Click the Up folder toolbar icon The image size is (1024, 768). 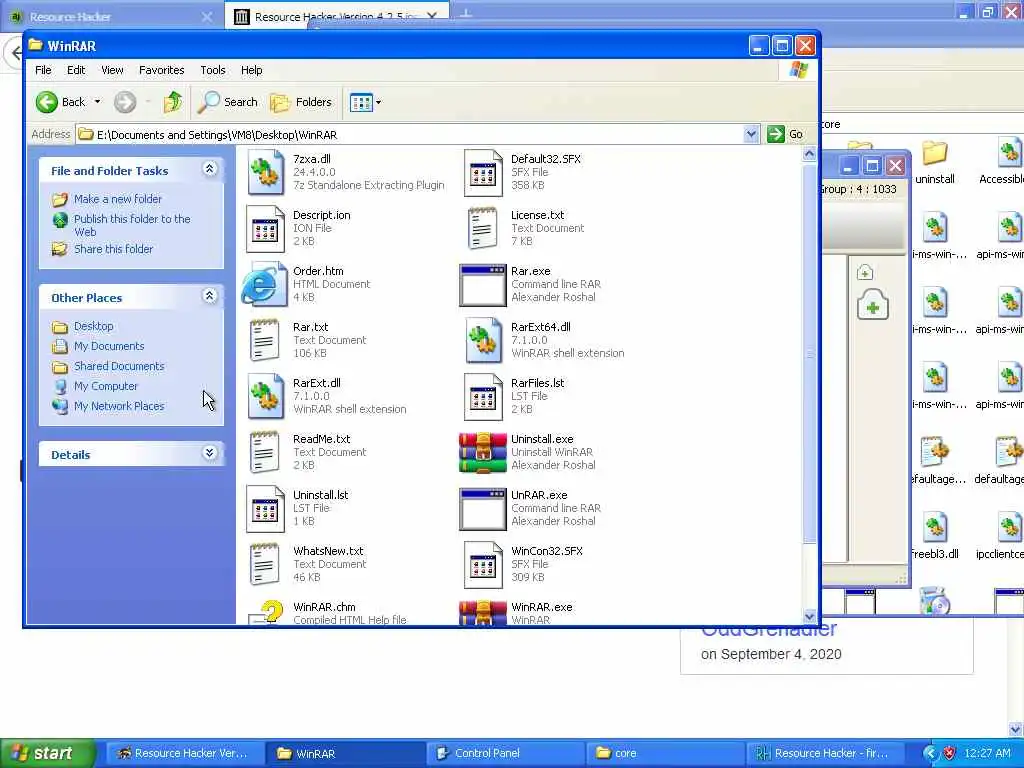point(172,102)
